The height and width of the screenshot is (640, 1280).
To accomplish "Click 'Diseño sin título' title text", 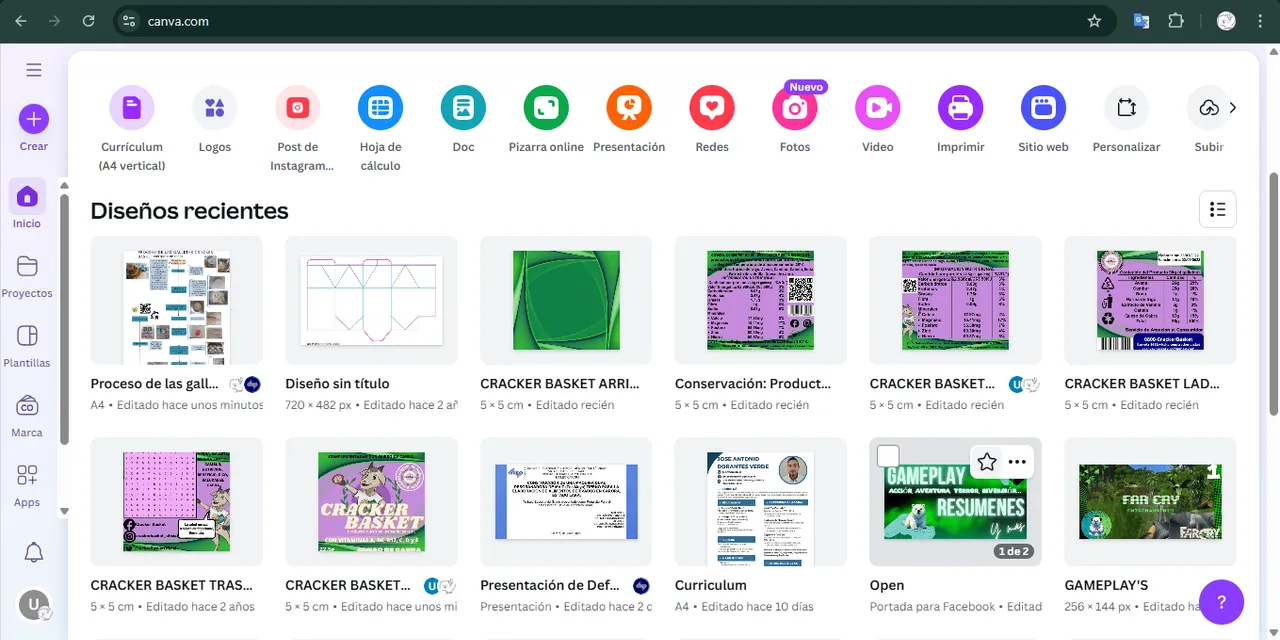I will (x=337, y=384).
